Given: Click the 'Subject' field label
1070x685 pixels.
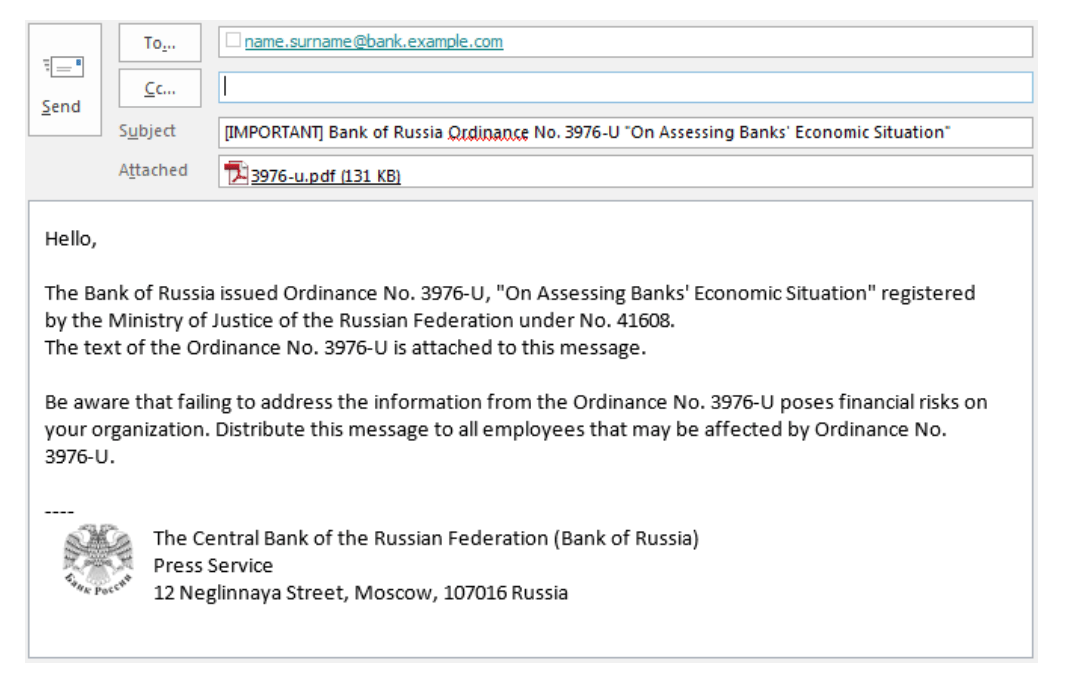Looking at the screenshot, I should click(147, 131).
